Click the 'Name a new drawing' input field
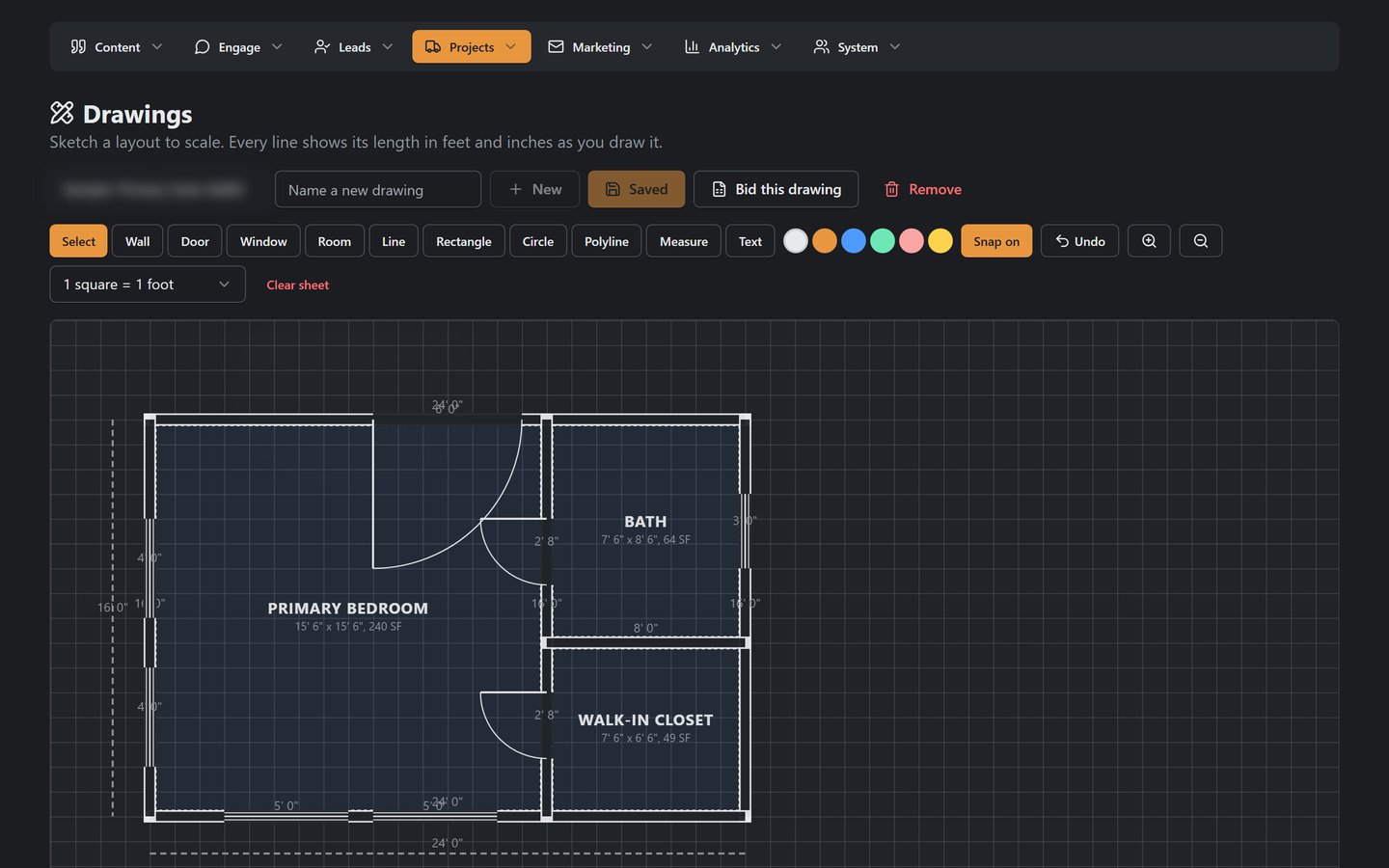The image size is (1389, 868). (378, 189)
